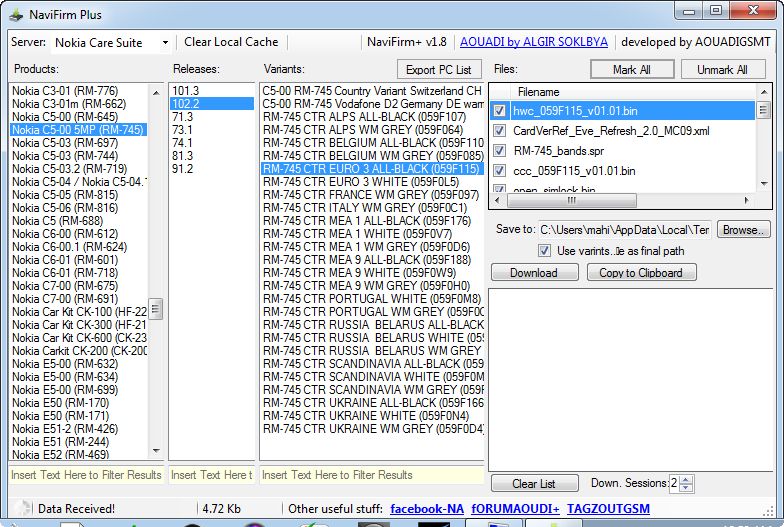Select release 71.3
The width and height of the screenshot is (784, 527).
pyautogui.click(x=212, y=116)
